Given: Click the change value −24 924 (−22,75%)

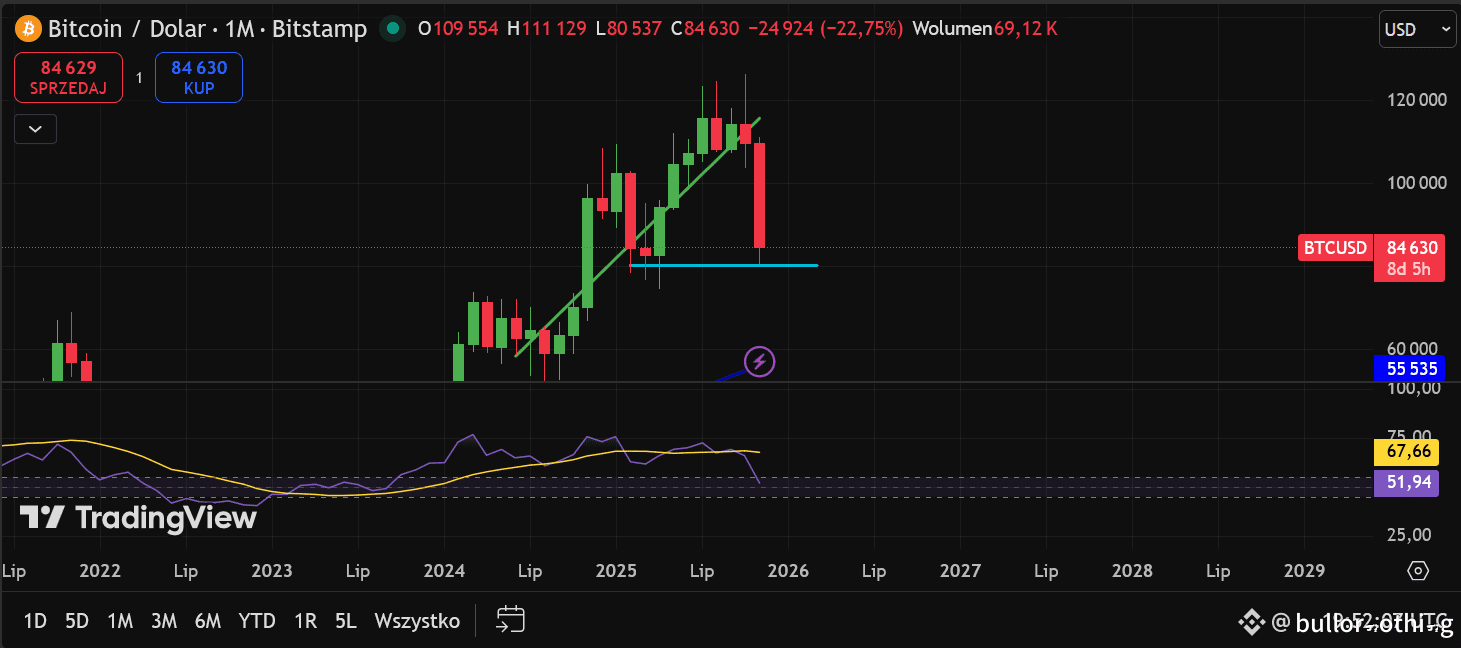Looking at the screenshot, I should [825, 29].
